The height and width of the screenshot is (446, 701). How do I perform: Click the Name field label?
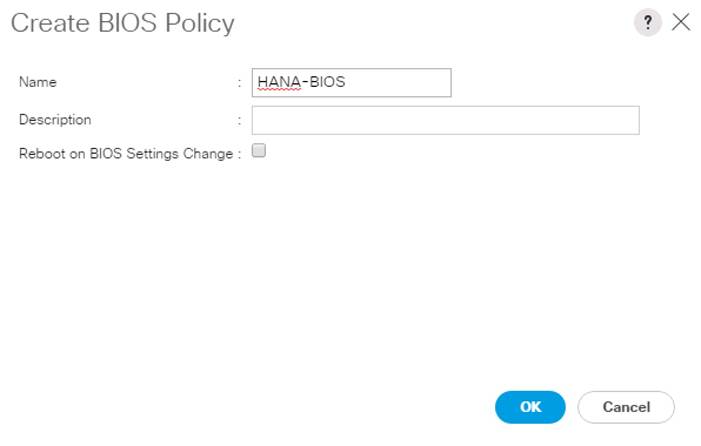tap(38, 82)
